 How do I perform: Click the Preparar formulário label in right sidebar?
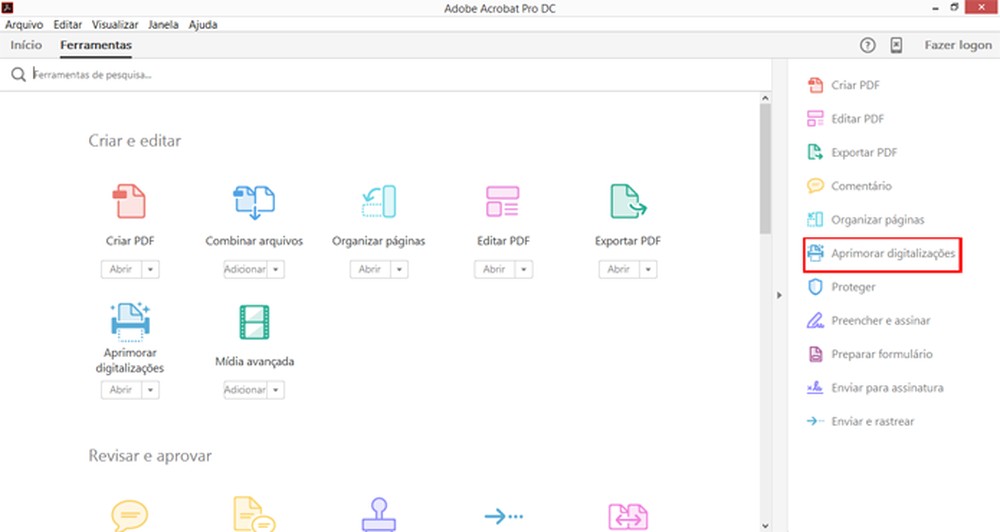(x=881, y=354)
